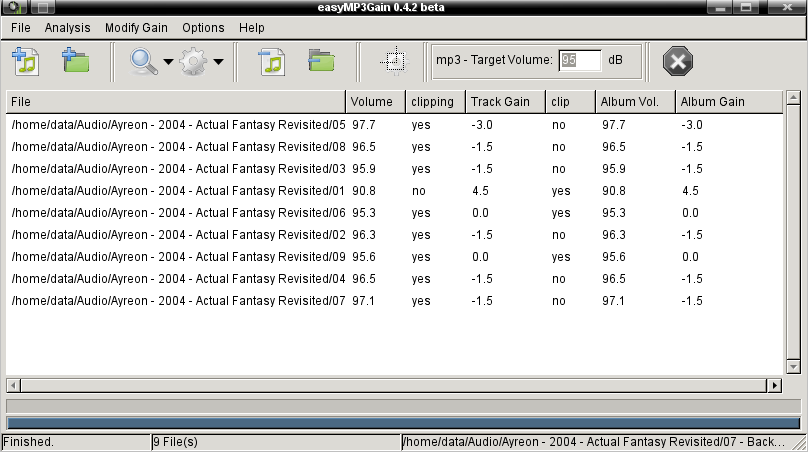The image size is (808, 452).
Task: Click Album Gain -3.0 in row 05
Action: 692,125
